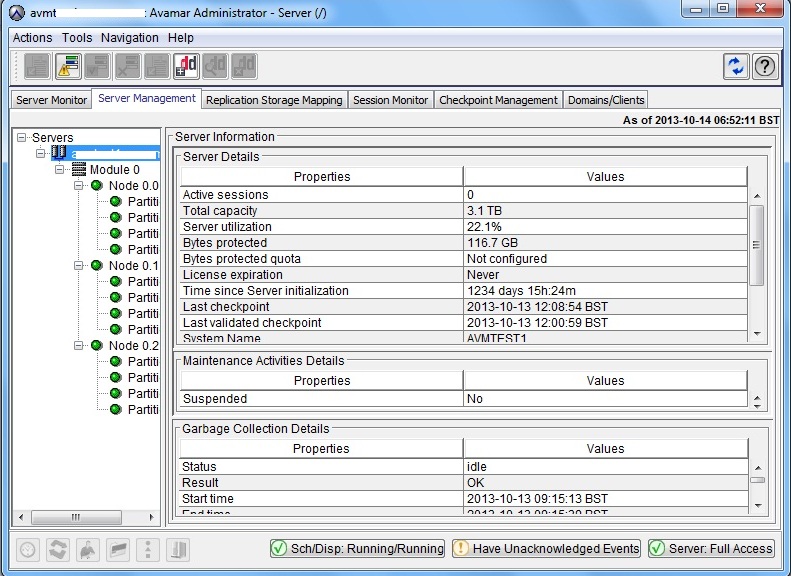
Task: Open the Actions menu
Action: pos(32,38)
